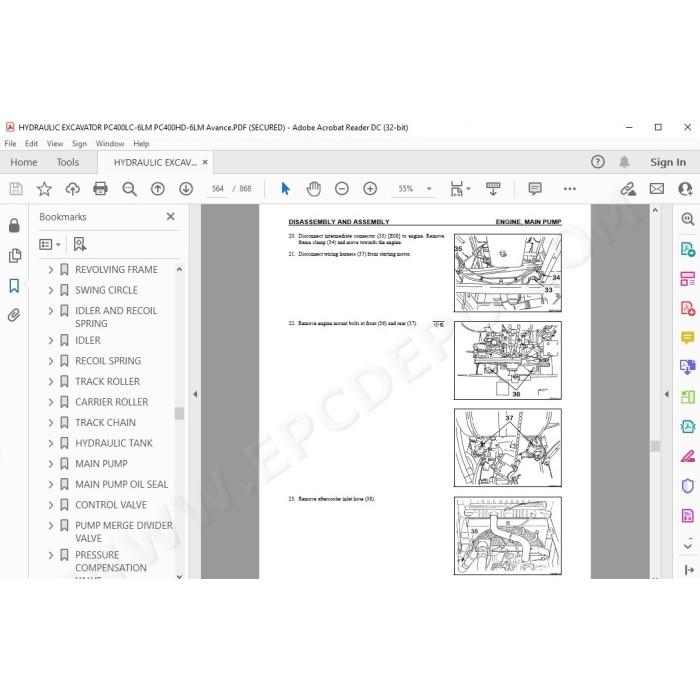This screenshot has width=700, height=700.
Task: Expand RECOIL SPRING bookmark
Action: click(x=50, y=361)
